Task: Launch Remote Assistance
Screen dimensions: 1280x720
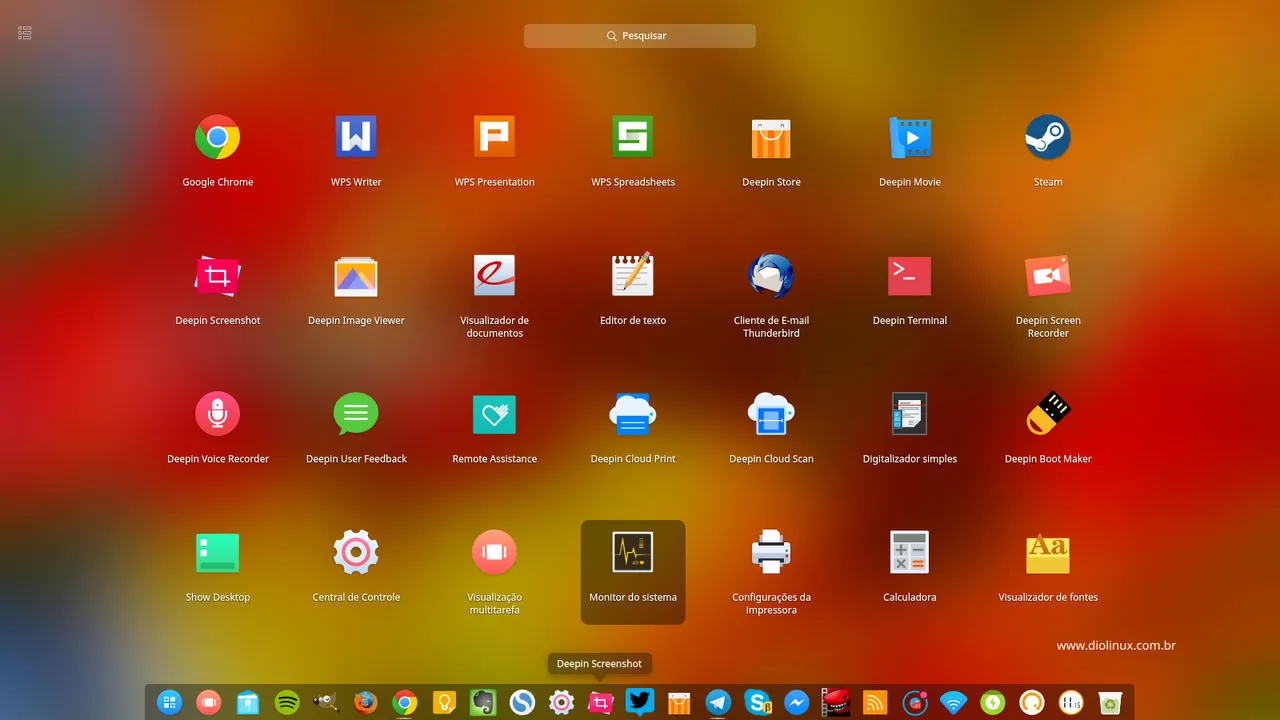Action: point(494,414)
